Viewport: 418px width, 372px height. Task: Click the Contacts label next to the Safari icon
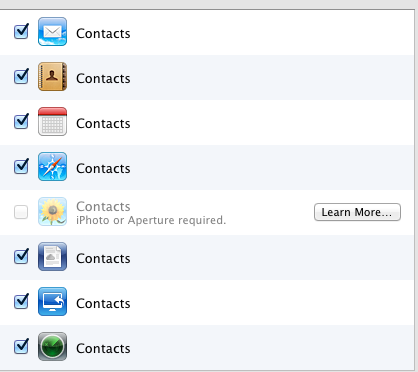(x=103, y=168)
